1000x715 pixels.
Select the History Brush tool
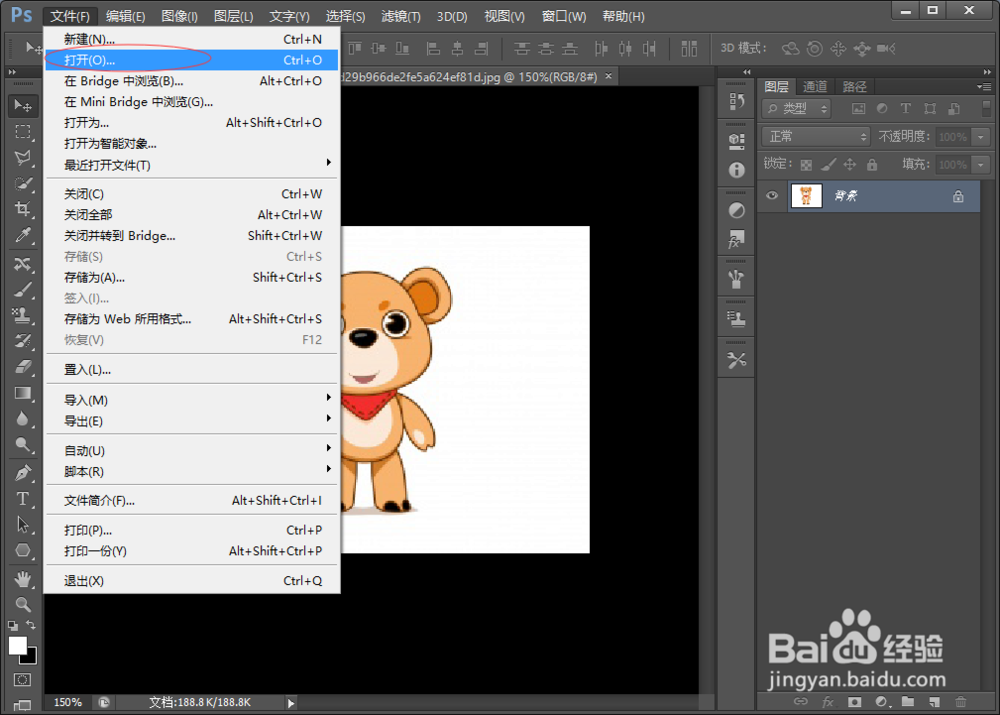23,341
